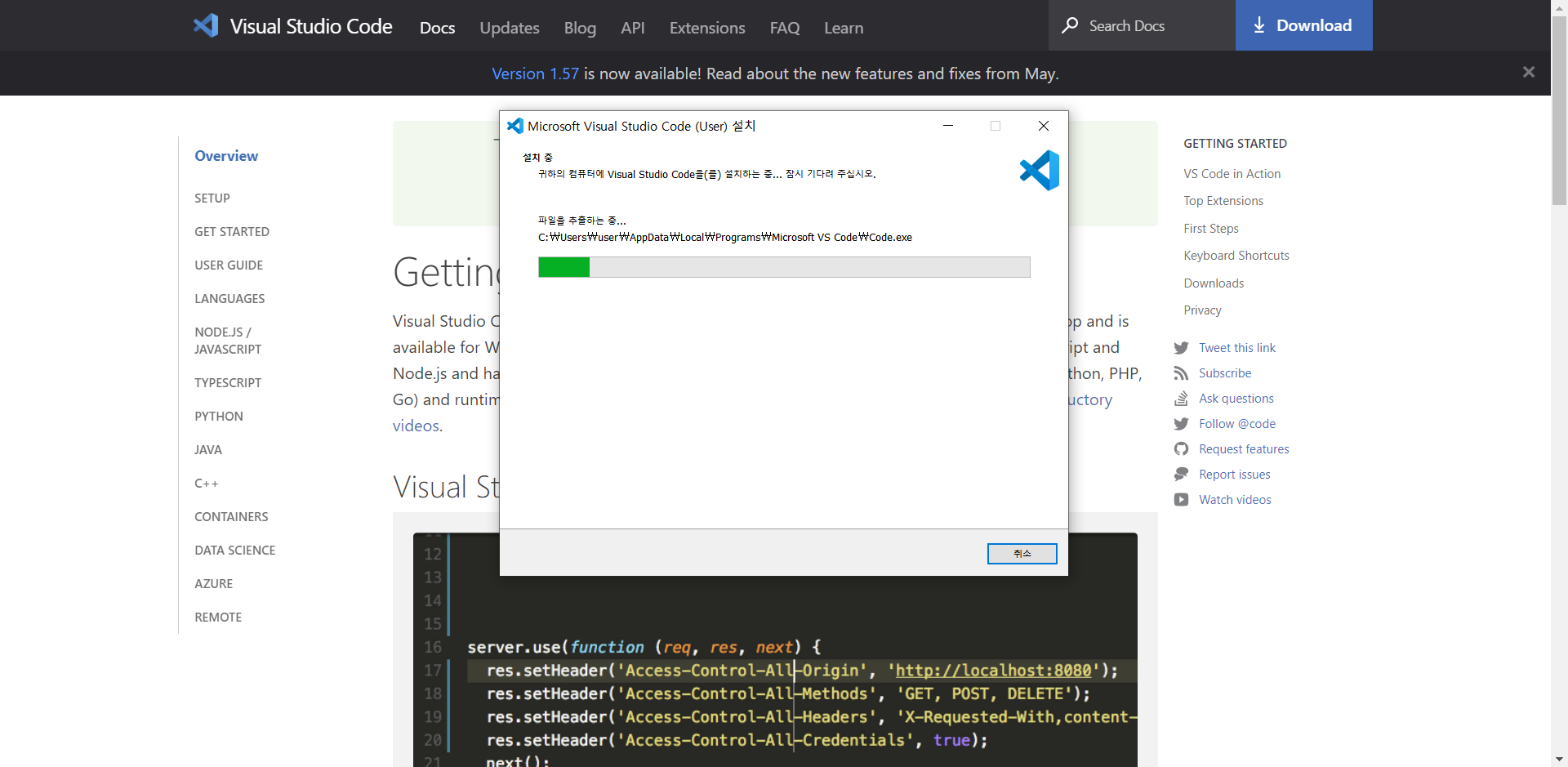Expand the REMOTE sidebar section
Viewport: 1568px width, 767px height.
[x=218, y=618]
